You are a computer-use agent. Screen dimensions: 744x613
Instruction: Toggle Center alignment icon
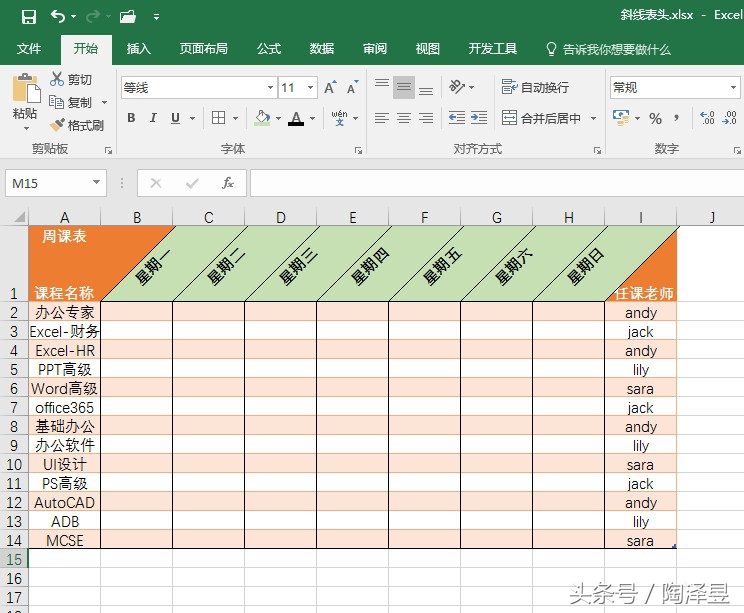pyautogui.click(x=404, y=118)
